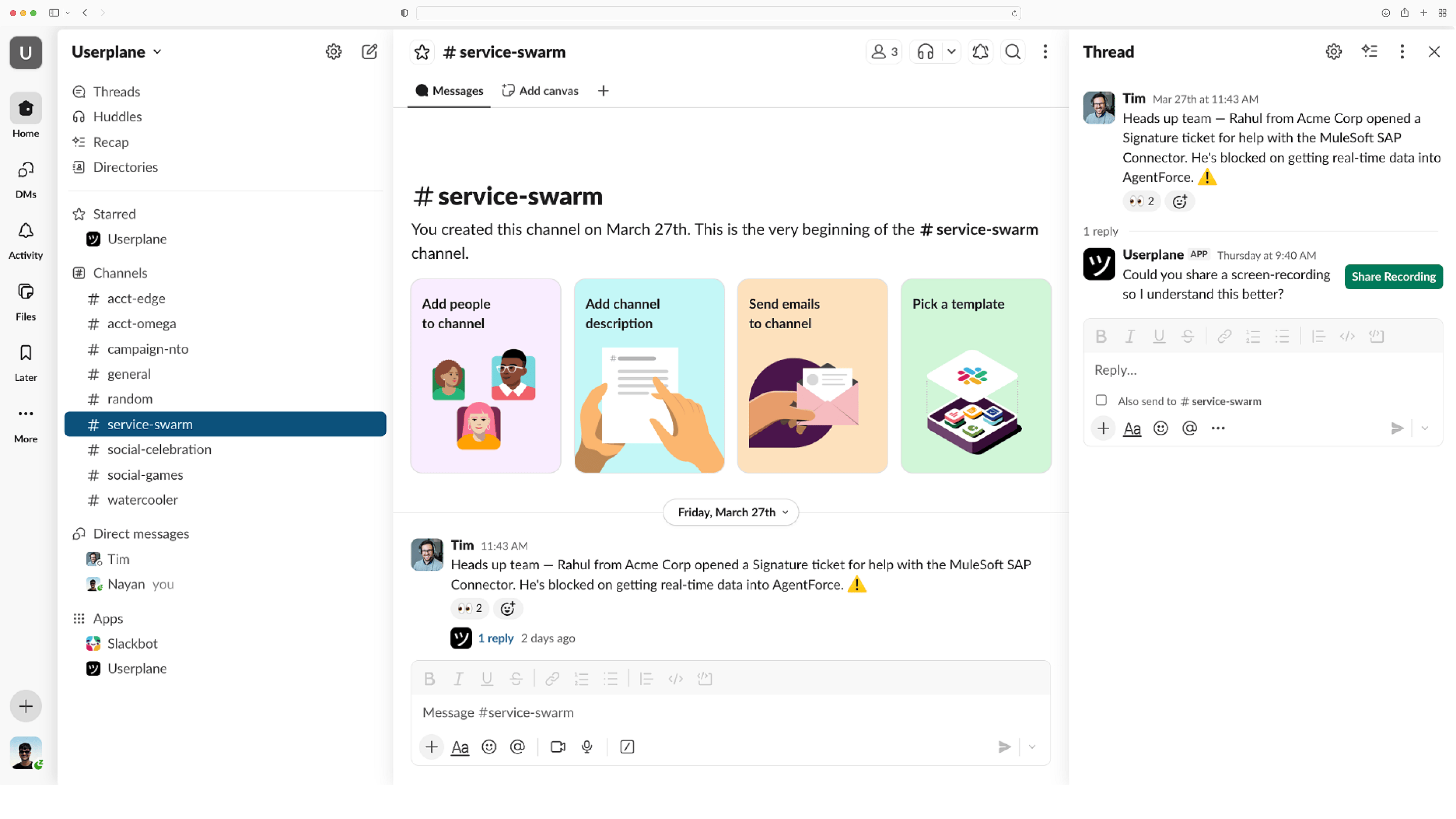Viewport: 1456px width, 819px height.
Task: Record a video clip from the composer
Action: click(558, 747)
